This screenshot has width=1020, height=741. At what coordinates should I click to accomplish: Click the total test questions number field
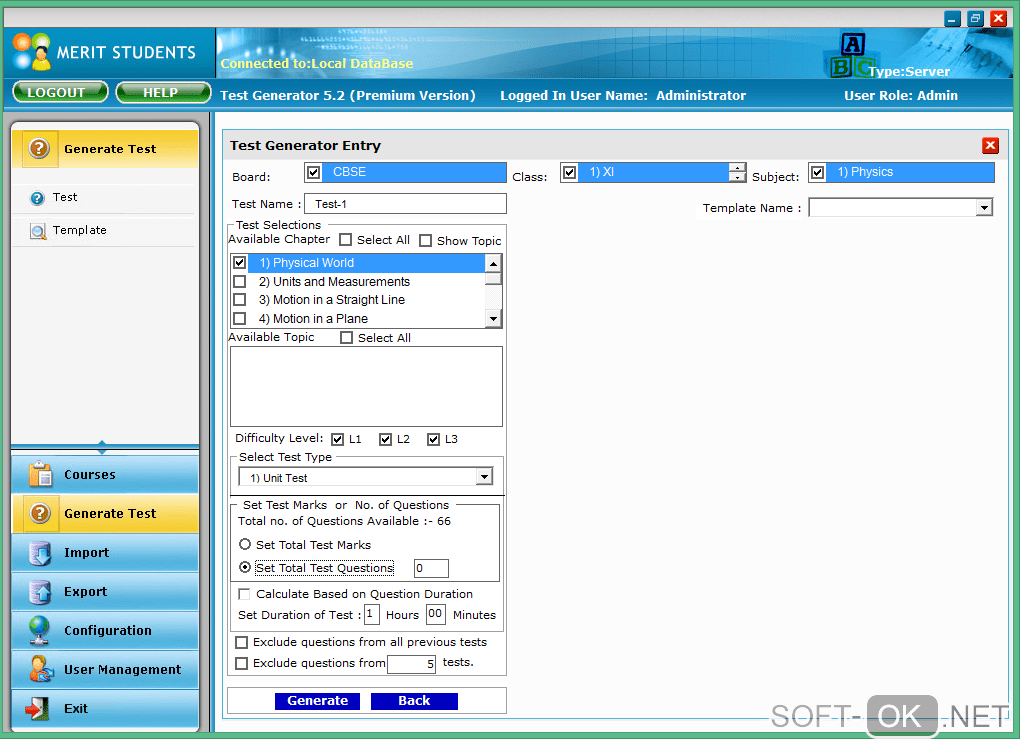pyautogui.click(x=431, y=568)
